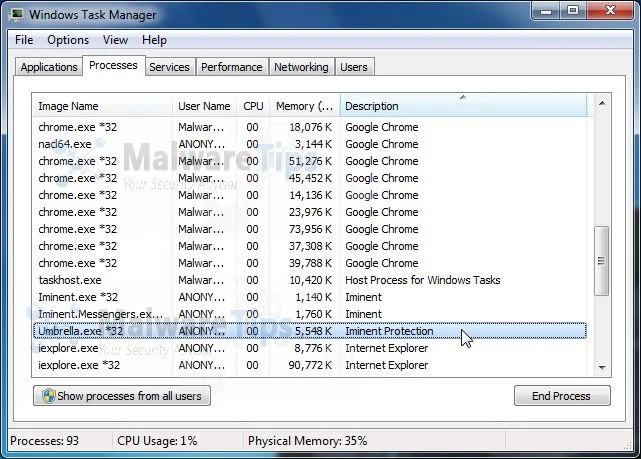Select the iexplore.exe process without *32
Viewport: 641px width, 459px height.
click(310, 348)
